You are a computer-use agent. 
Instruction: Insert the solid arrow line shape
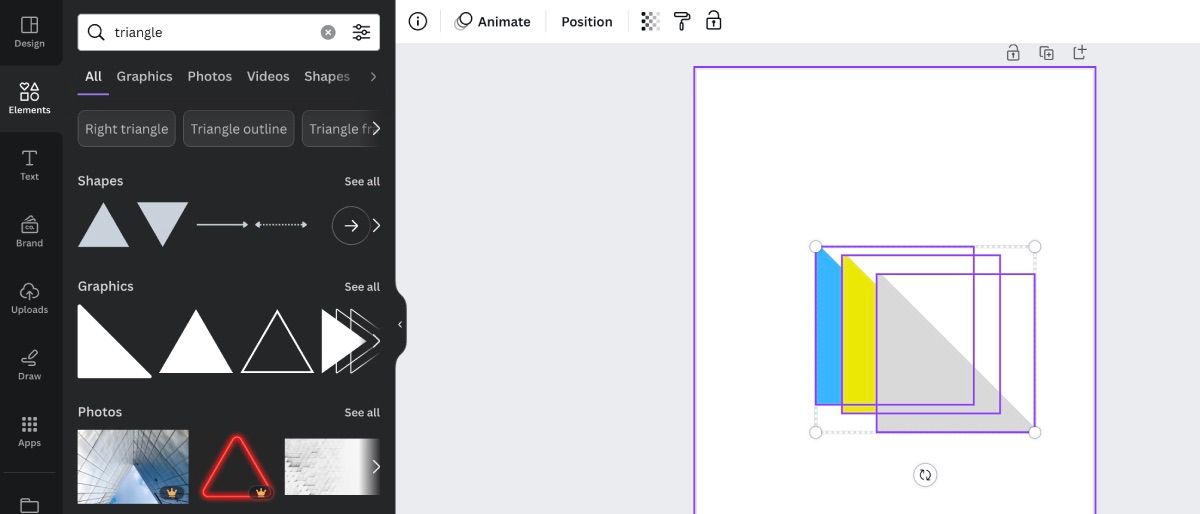pyautogui.click(x=222, y=225)
